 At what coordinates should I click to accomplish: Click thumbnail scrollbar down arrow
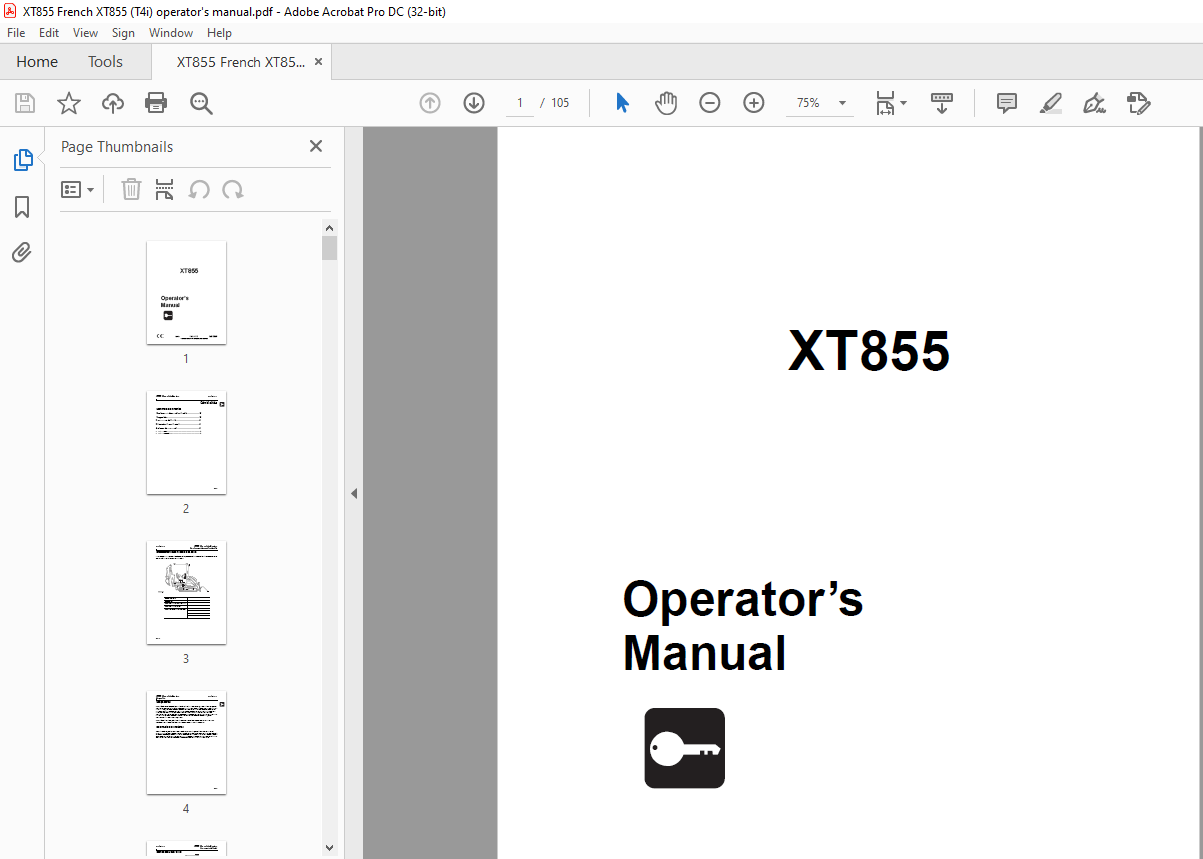click(x=330, y=847)
